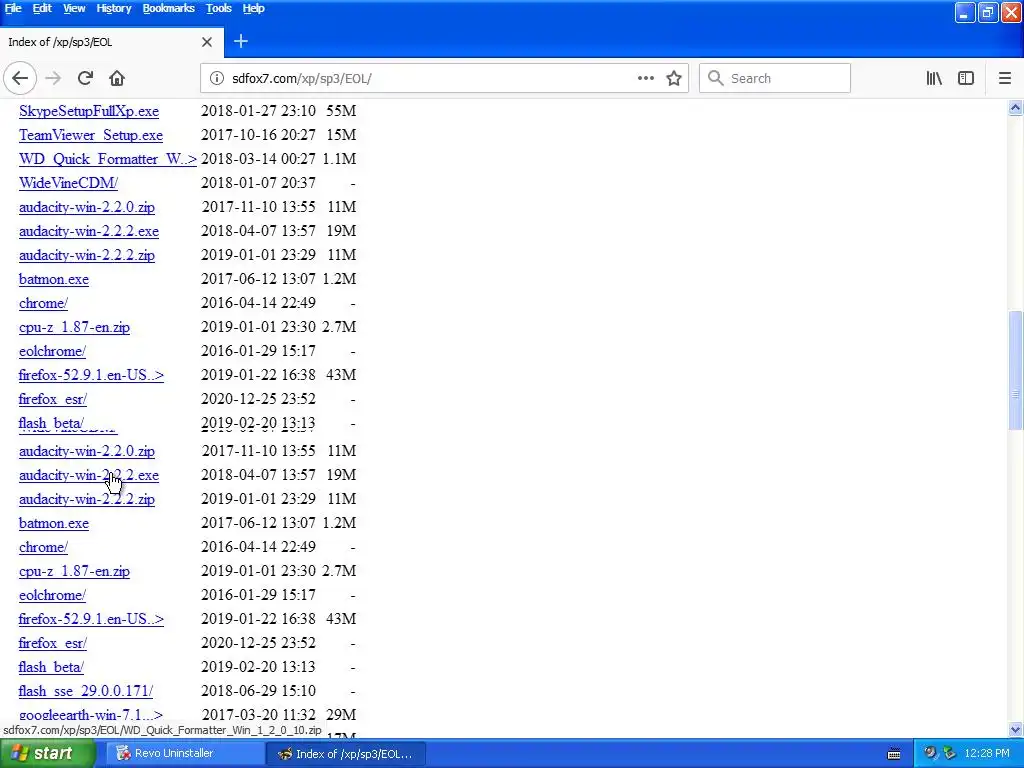Open page actions three-dot menu
Viewport: 1024px width, 768px height.
pyautogui.click(x=646, y=78)
